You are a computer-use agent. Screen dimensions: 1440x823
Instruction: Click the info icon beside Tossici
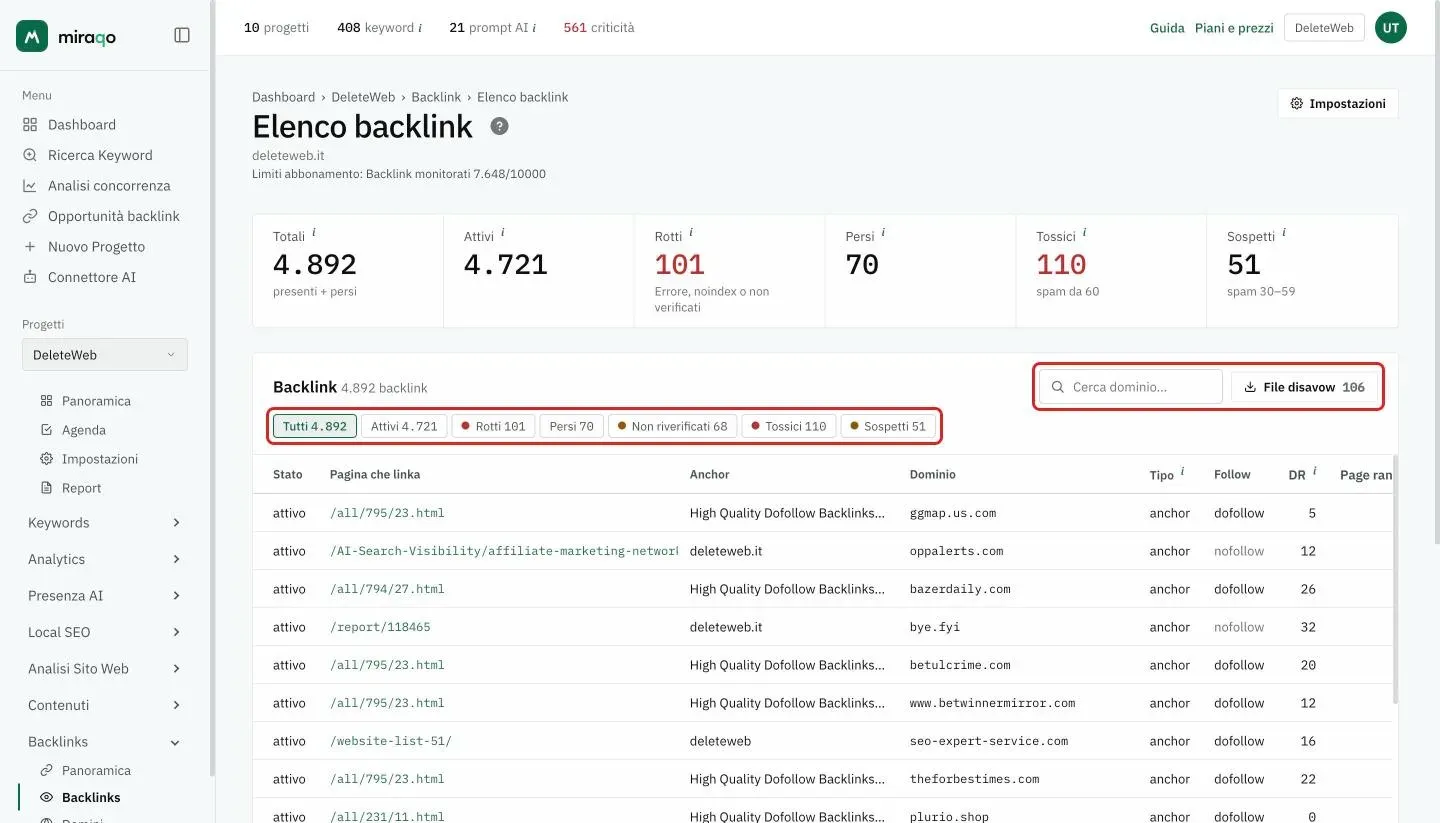[1085, 232]
